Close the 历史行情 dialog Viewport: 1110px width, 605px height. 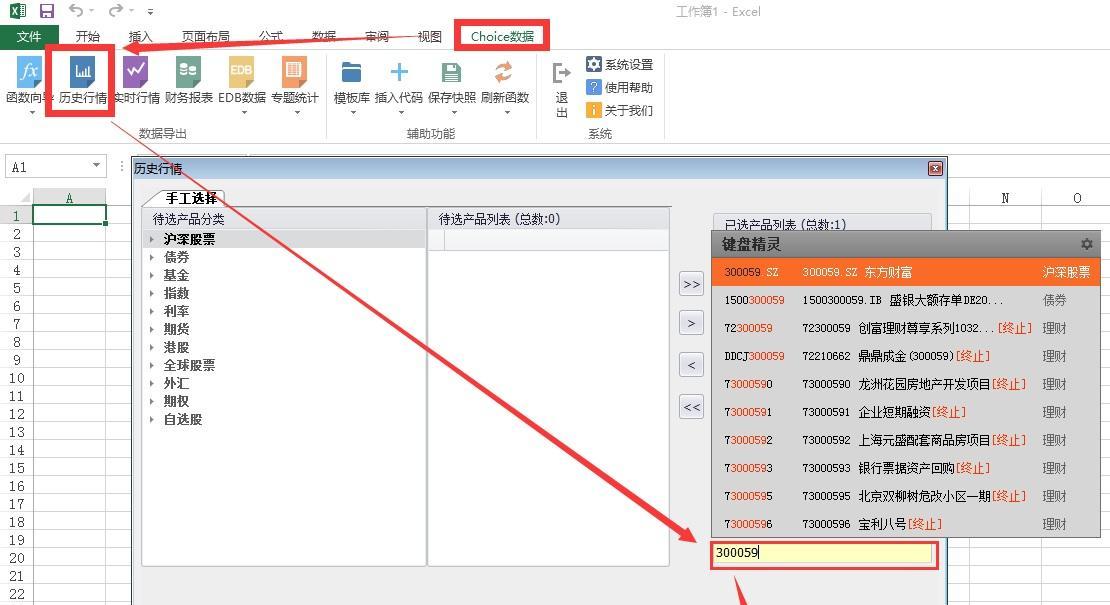click(935, 168)
